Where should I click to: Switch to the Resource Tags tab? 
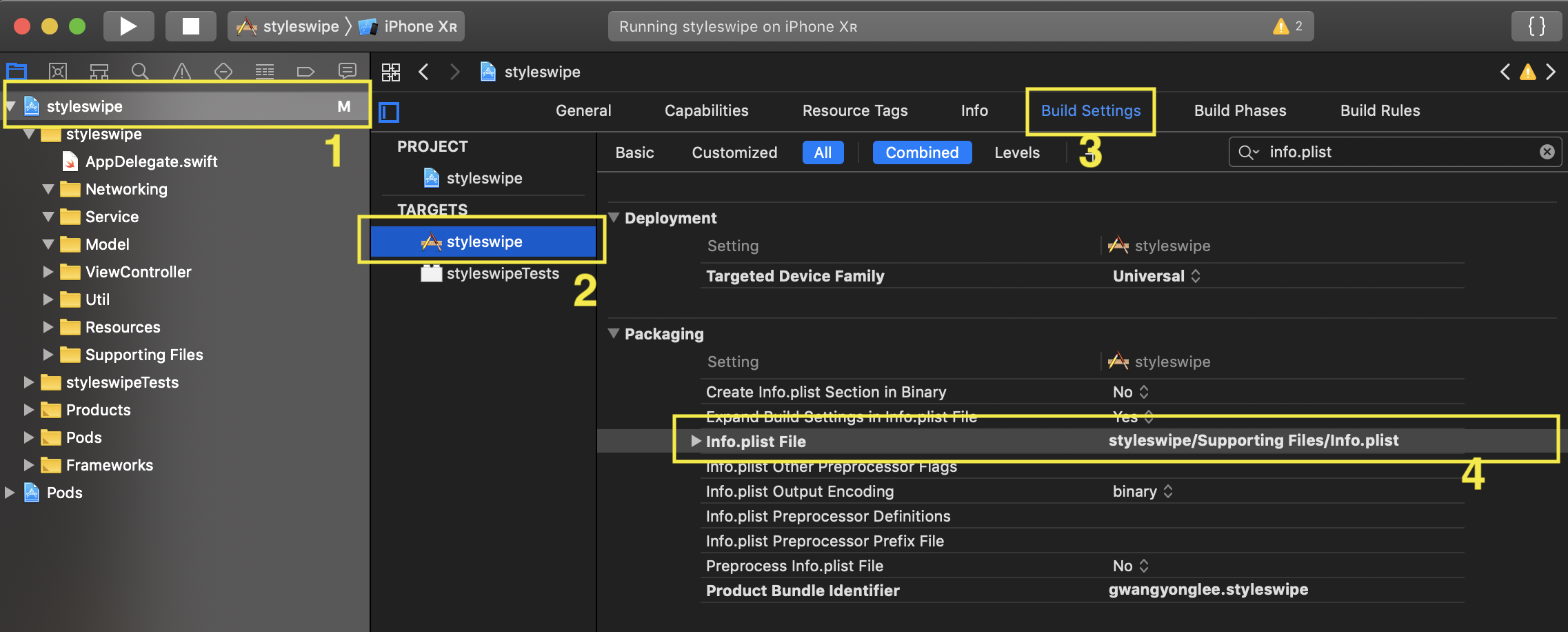pos(855,110)
